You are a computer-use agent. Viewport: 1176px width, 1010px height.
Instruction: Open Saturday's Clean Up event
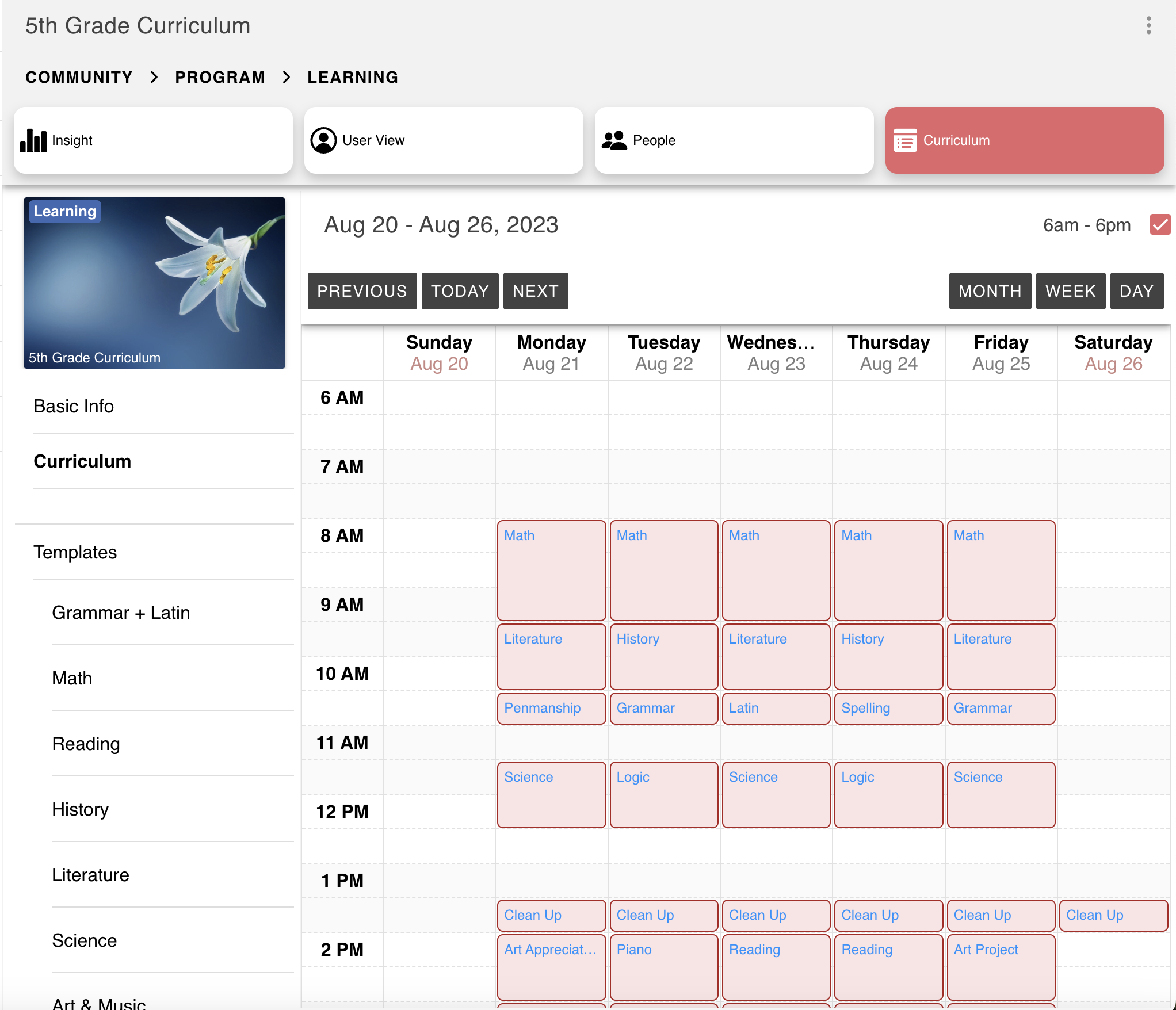coord(1113,915)
